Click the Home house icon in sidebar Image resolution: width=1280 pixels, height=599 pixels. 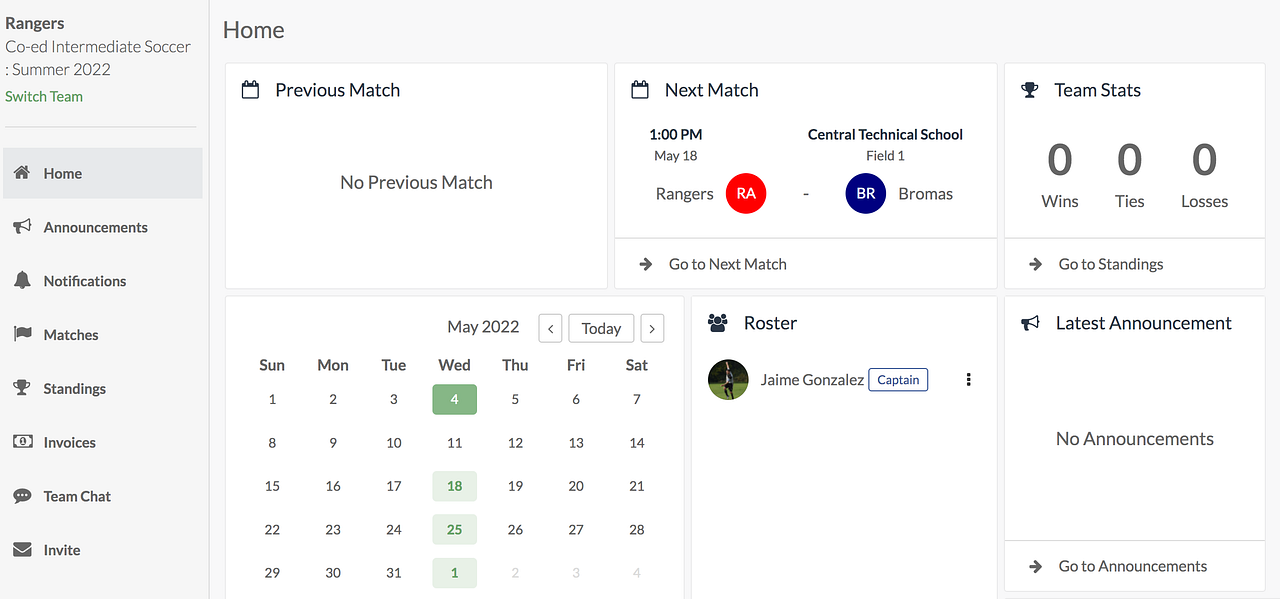click(22, 173)
